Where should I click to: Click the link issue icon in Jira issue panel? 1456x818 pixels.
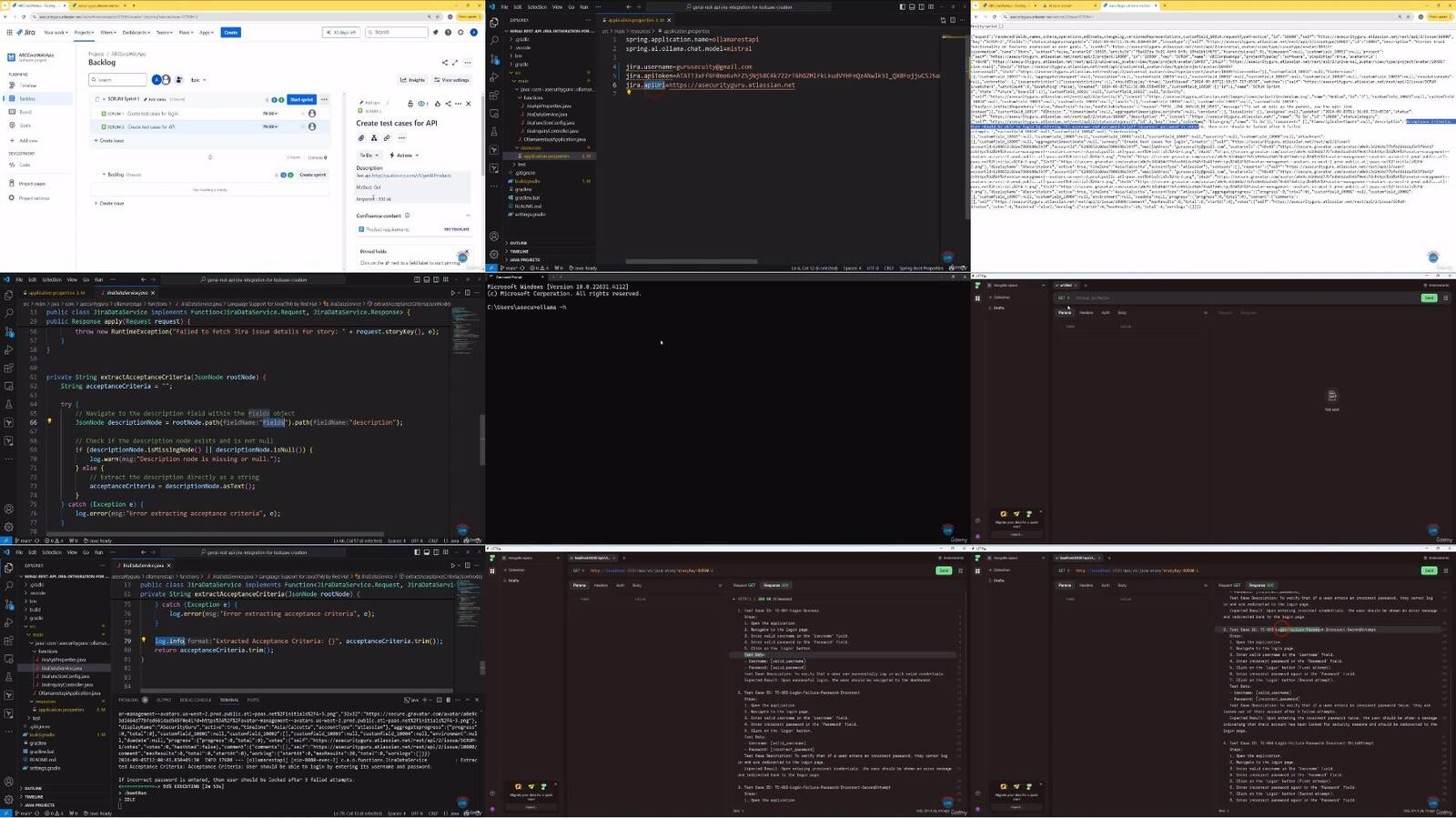[387, 138]
